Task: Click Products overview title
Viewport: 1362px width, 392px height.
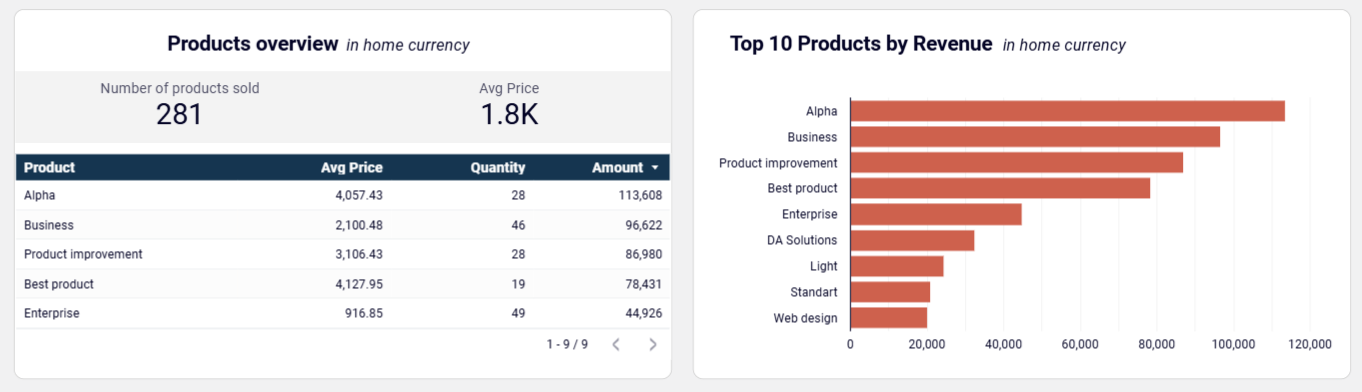Action: point(253,44)
